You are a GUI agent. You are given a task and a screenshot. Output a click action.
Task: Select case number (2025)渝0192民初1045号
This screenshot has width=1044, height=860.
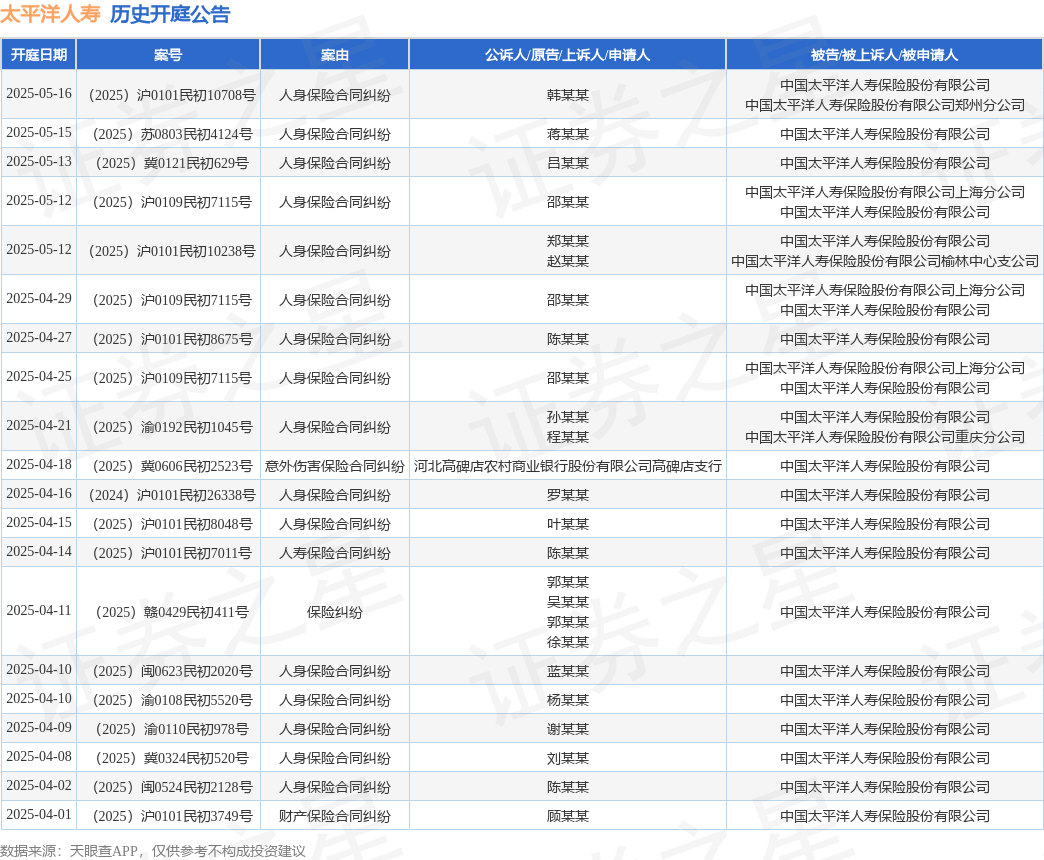(x=172, y=427)
